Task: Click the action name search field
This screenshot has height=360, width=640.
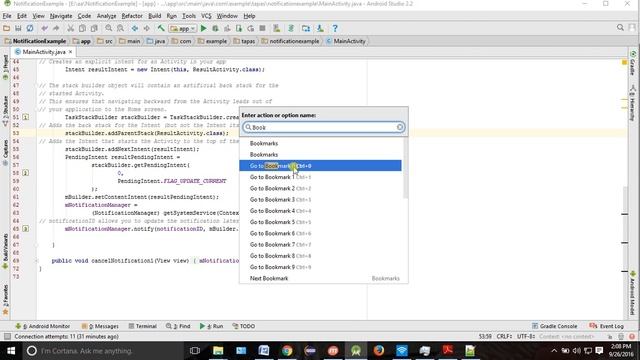Action: coord(323,127)
